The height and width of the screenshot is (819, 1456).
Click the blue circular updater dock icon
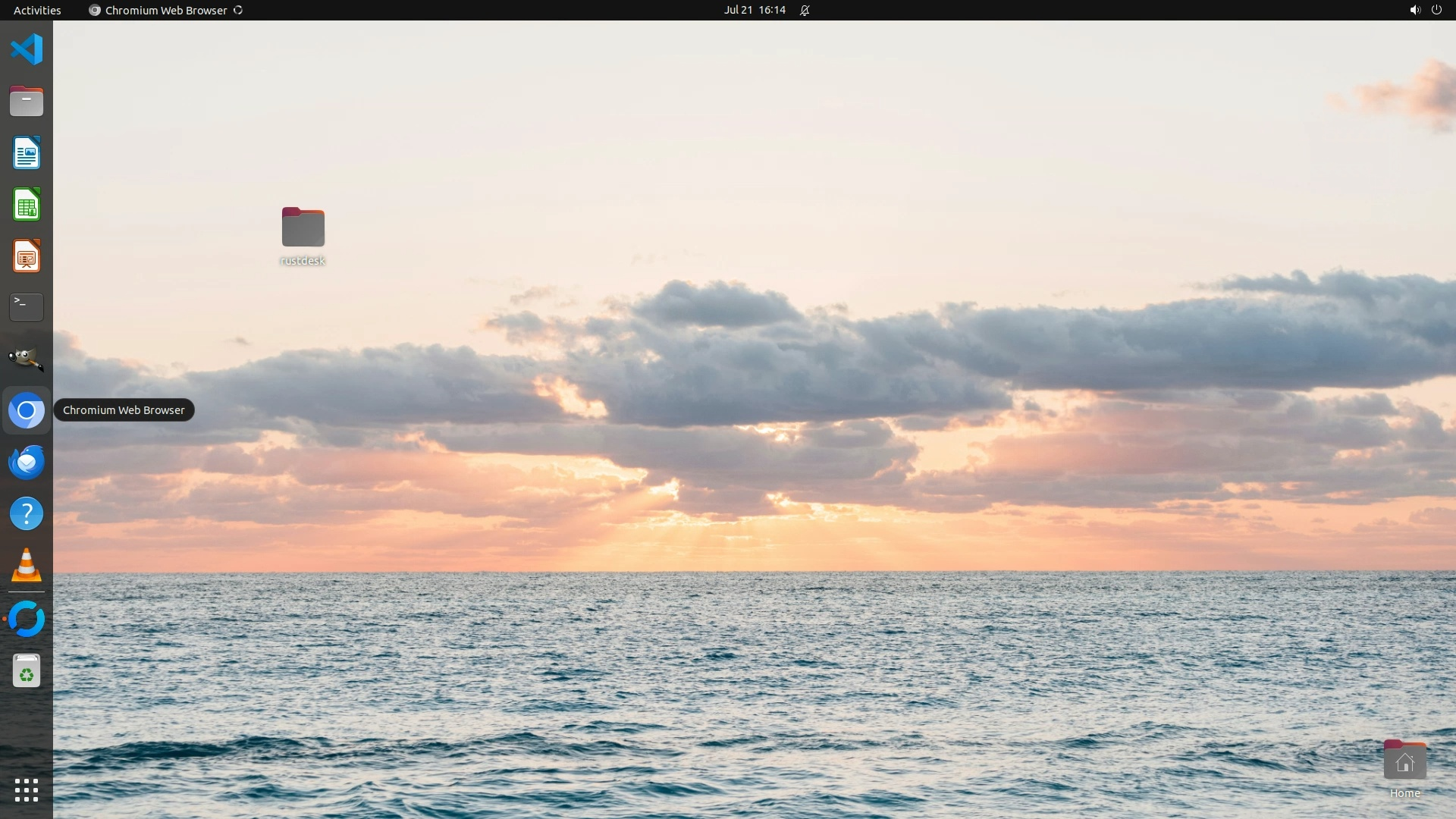(27, 619)
